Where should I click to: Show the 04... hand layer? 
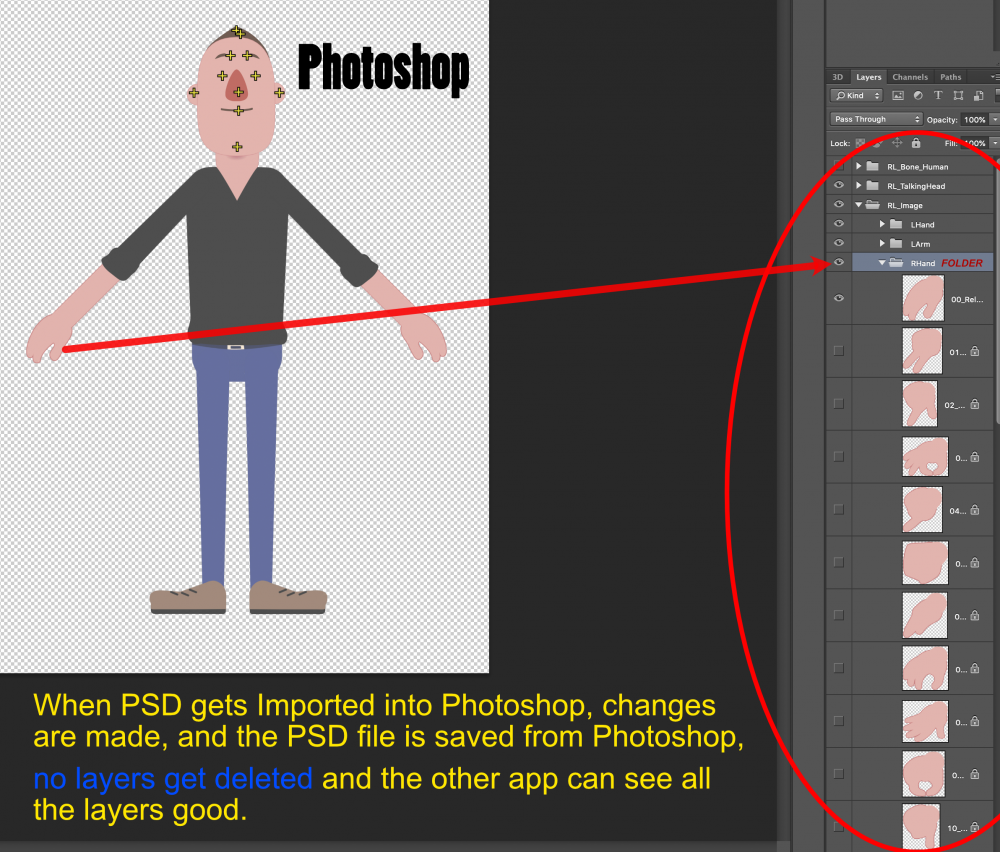point(839,510)
